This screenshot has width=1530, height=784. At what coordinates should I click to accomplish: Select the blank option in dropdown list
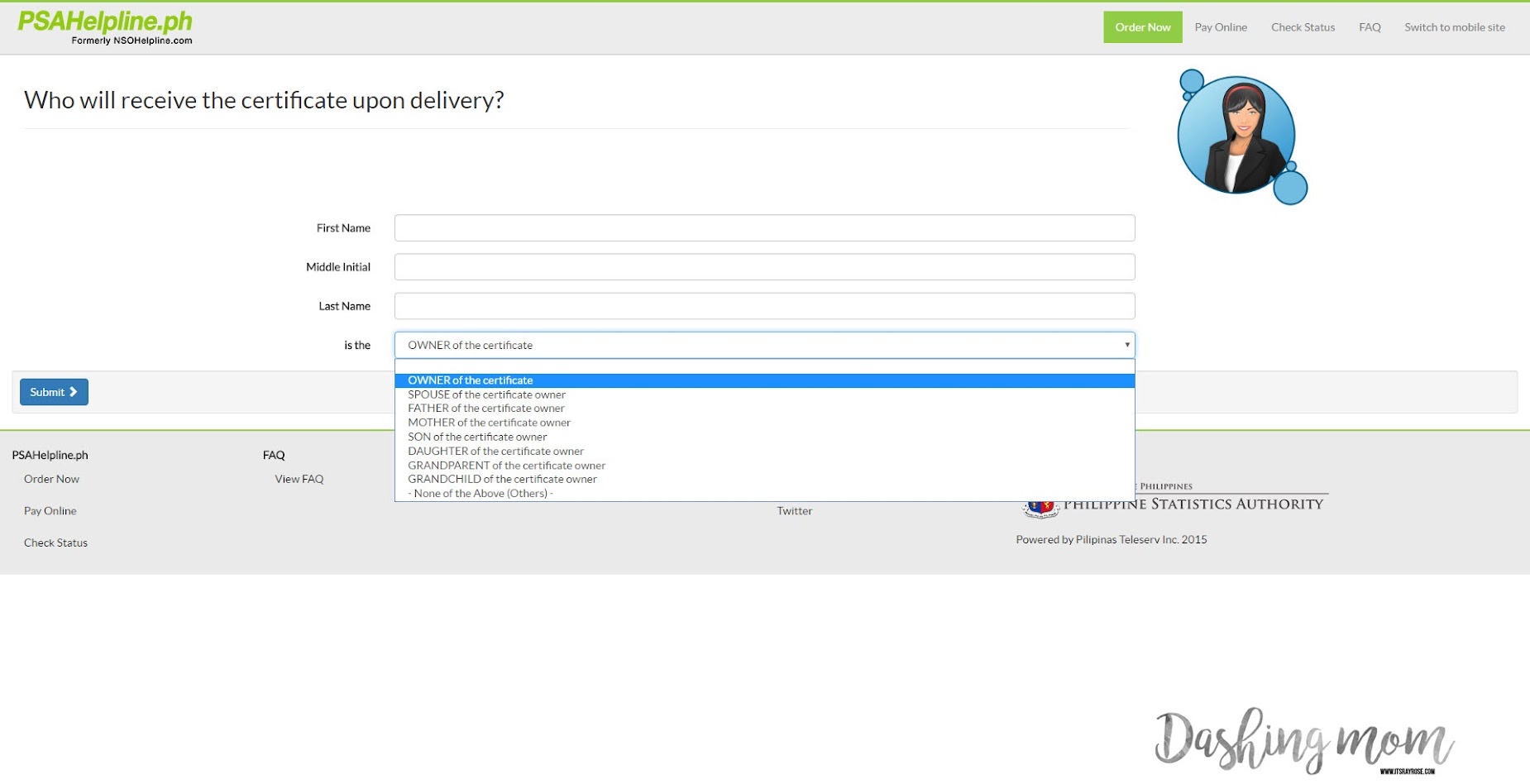[764, 366]
